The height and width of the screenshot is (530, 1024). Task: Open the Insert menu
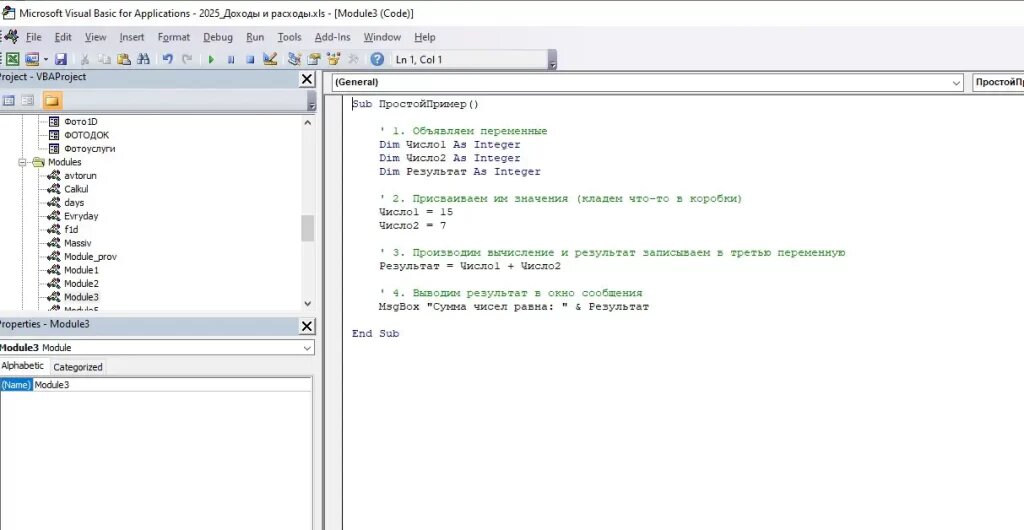coord(133,37)
